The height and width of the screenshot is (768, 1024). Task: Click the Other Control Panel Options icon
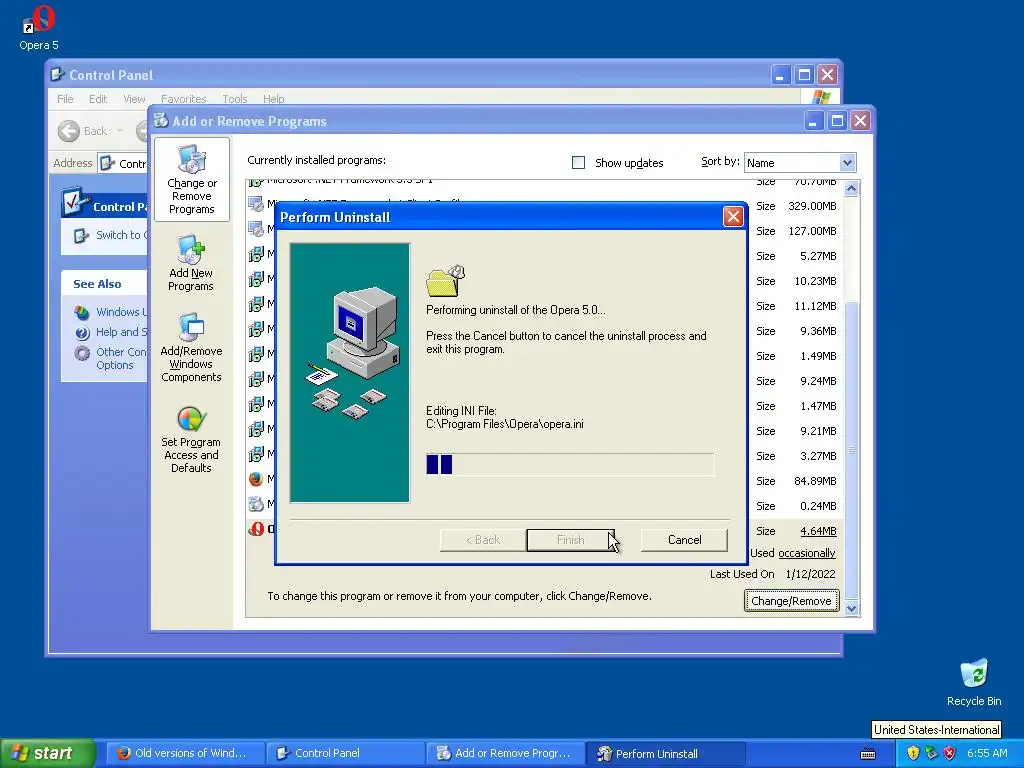point(82,353)
